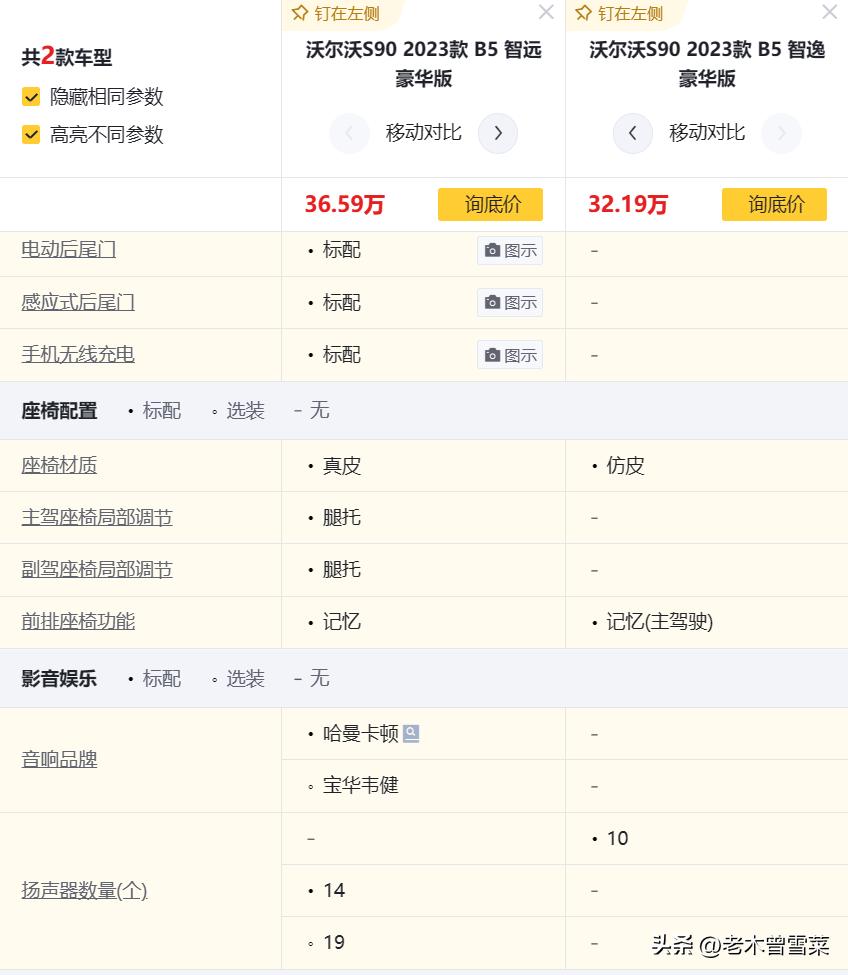848x975 pixels.
Task: Close the 智逸豪华版 comparison card
Action: pyautogui.click(x=829, y=12)
